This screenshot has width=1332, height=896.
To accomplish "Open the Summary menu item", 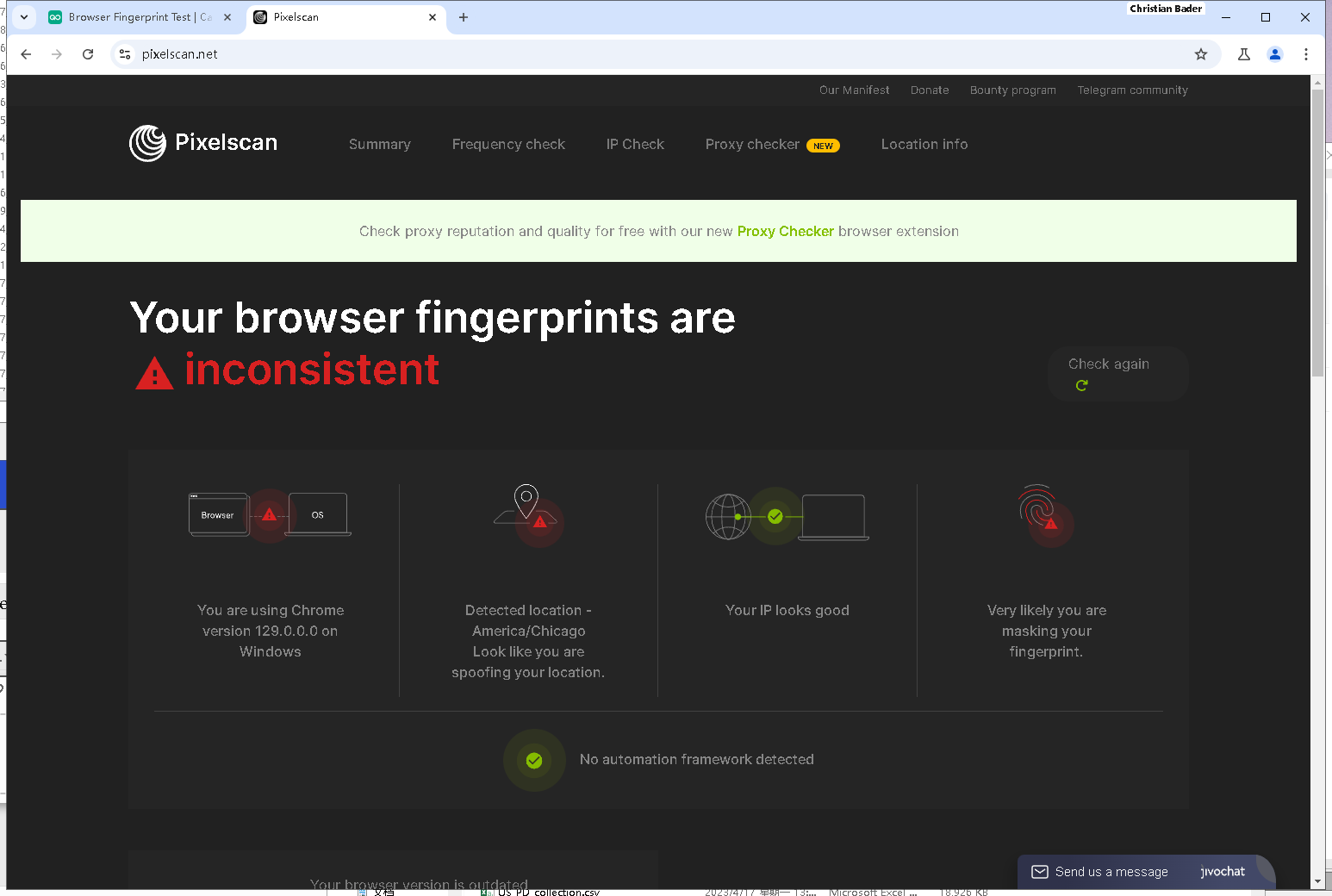I will point(380,145).
